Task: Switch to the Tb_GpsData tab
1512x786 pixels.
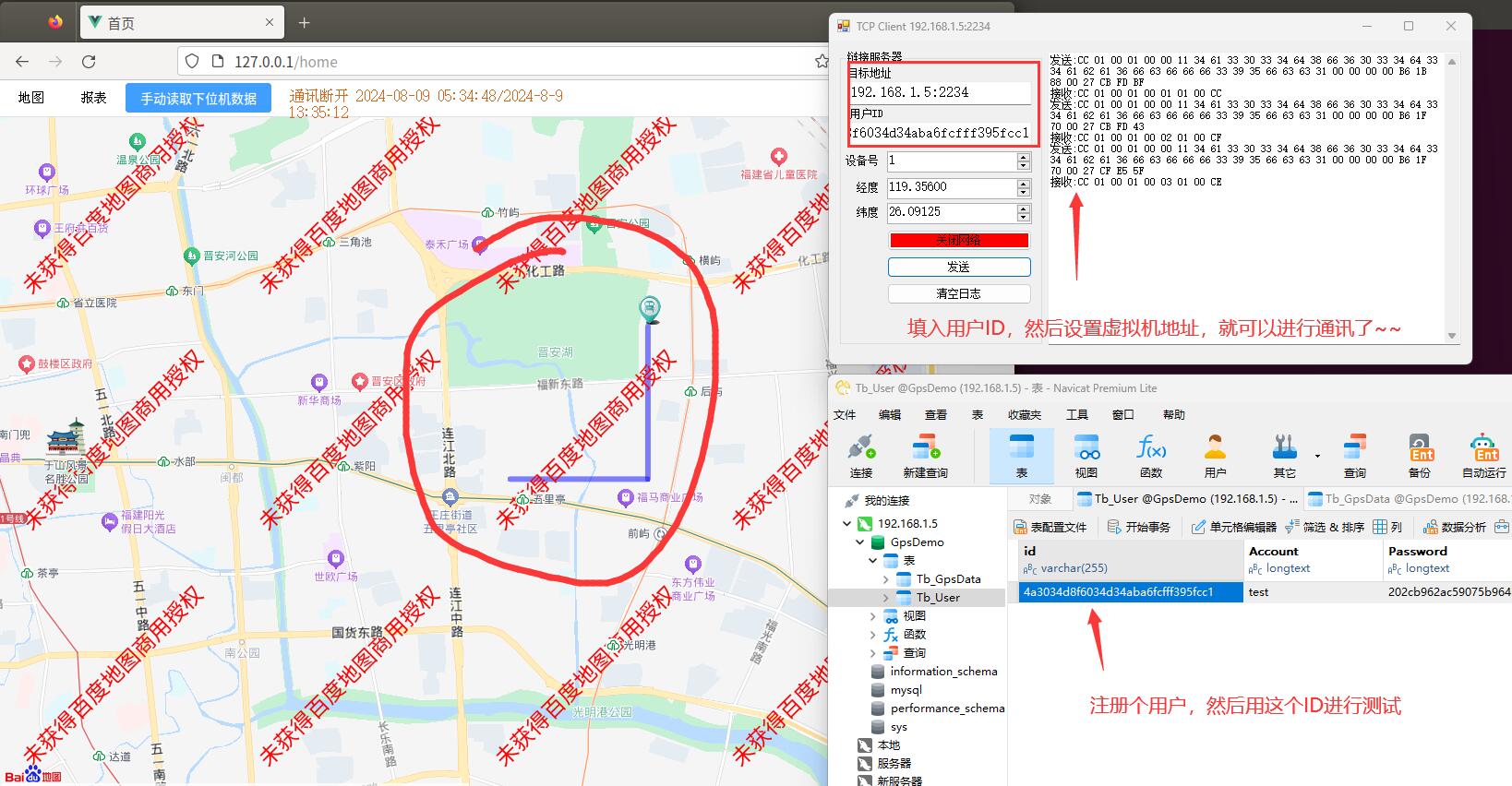Action: [x=1408, y=499]
